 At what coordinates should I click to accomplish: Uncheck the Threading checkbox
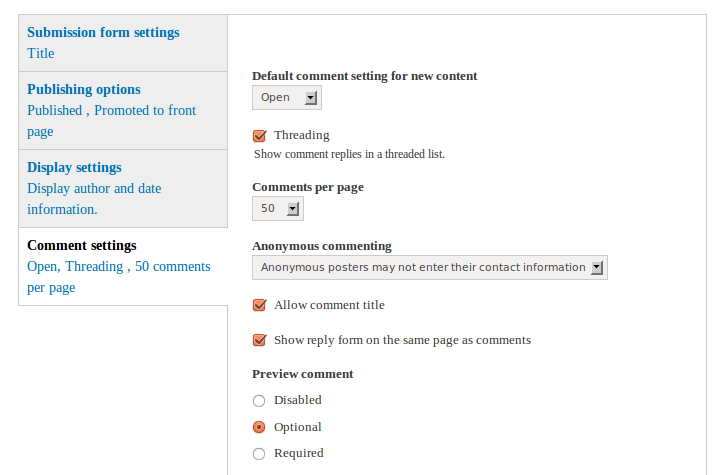260,135
